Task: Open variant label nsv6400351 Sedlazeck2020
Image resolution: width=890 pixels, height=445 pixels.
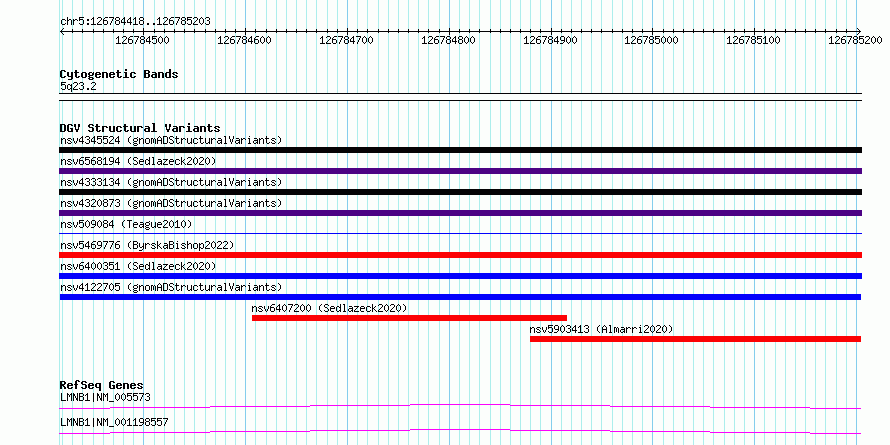Action: click(138, 266)
